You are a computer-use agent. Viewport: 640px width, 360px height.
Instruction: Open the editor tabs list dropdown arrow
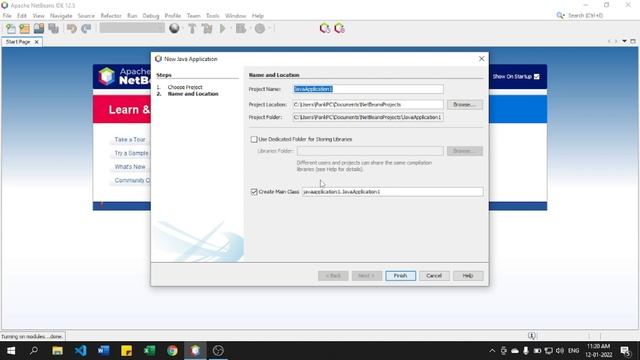(x=624, y=41)
